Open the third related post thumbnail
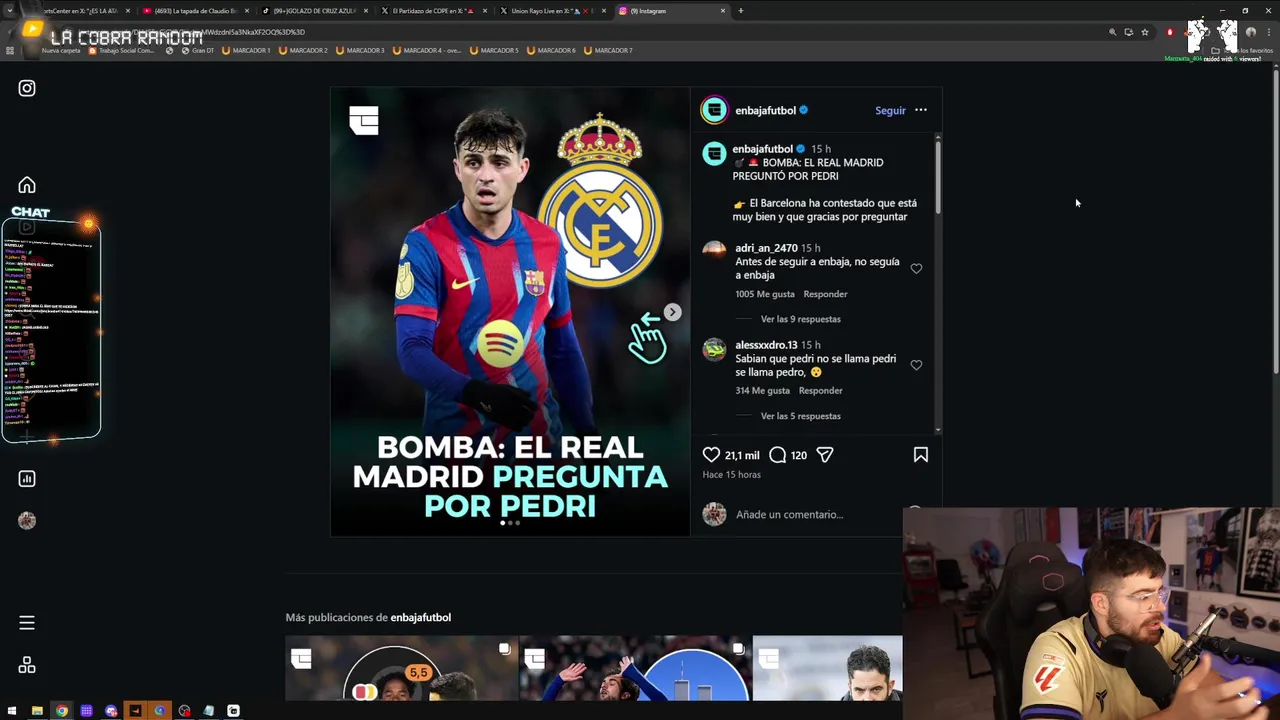Viewport: 1280px width, 720px height. [x=827, y=668]
